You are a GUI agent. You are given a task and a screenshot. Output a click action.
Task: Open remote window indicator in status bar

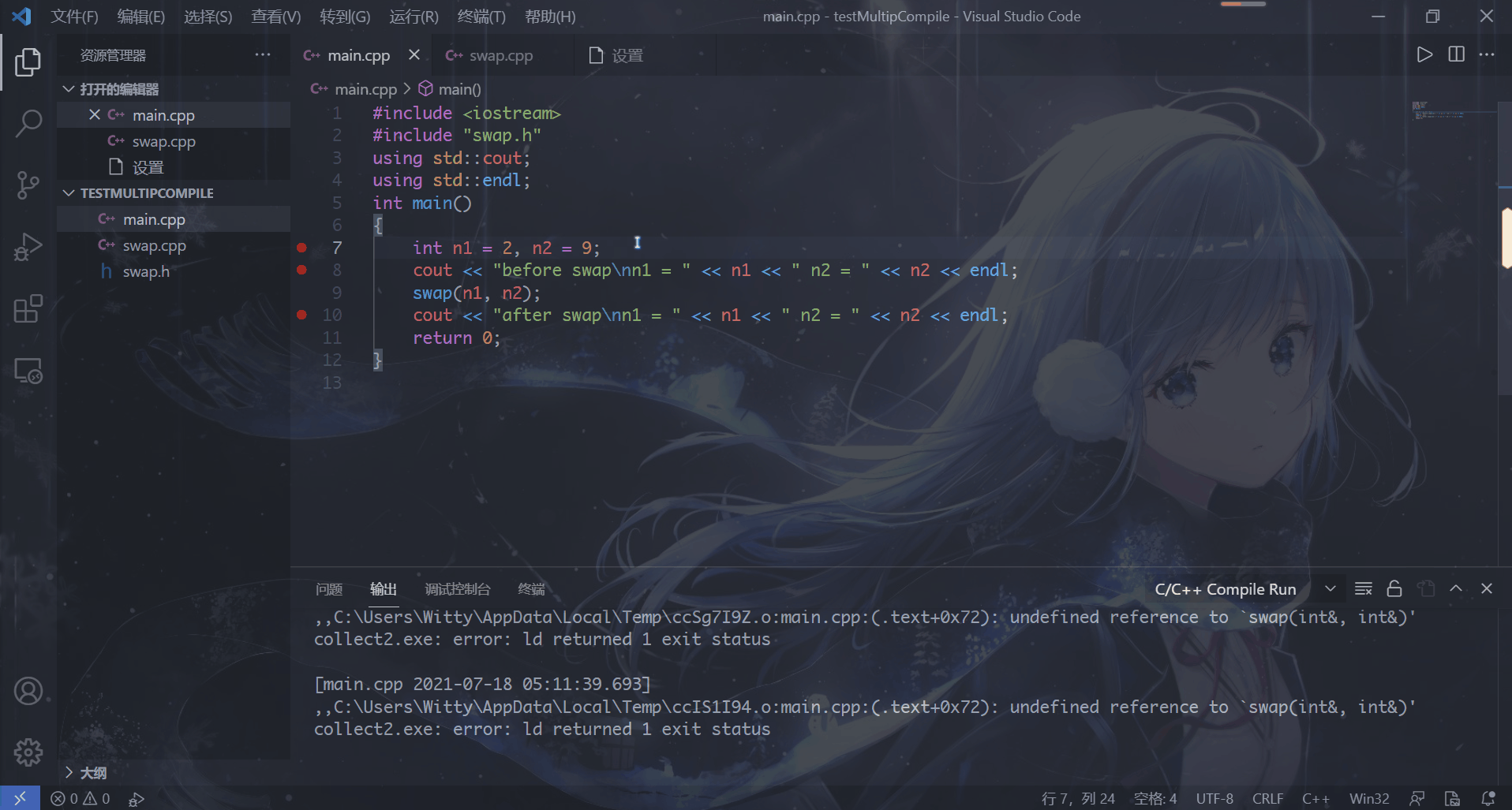[x=20, y=798]
